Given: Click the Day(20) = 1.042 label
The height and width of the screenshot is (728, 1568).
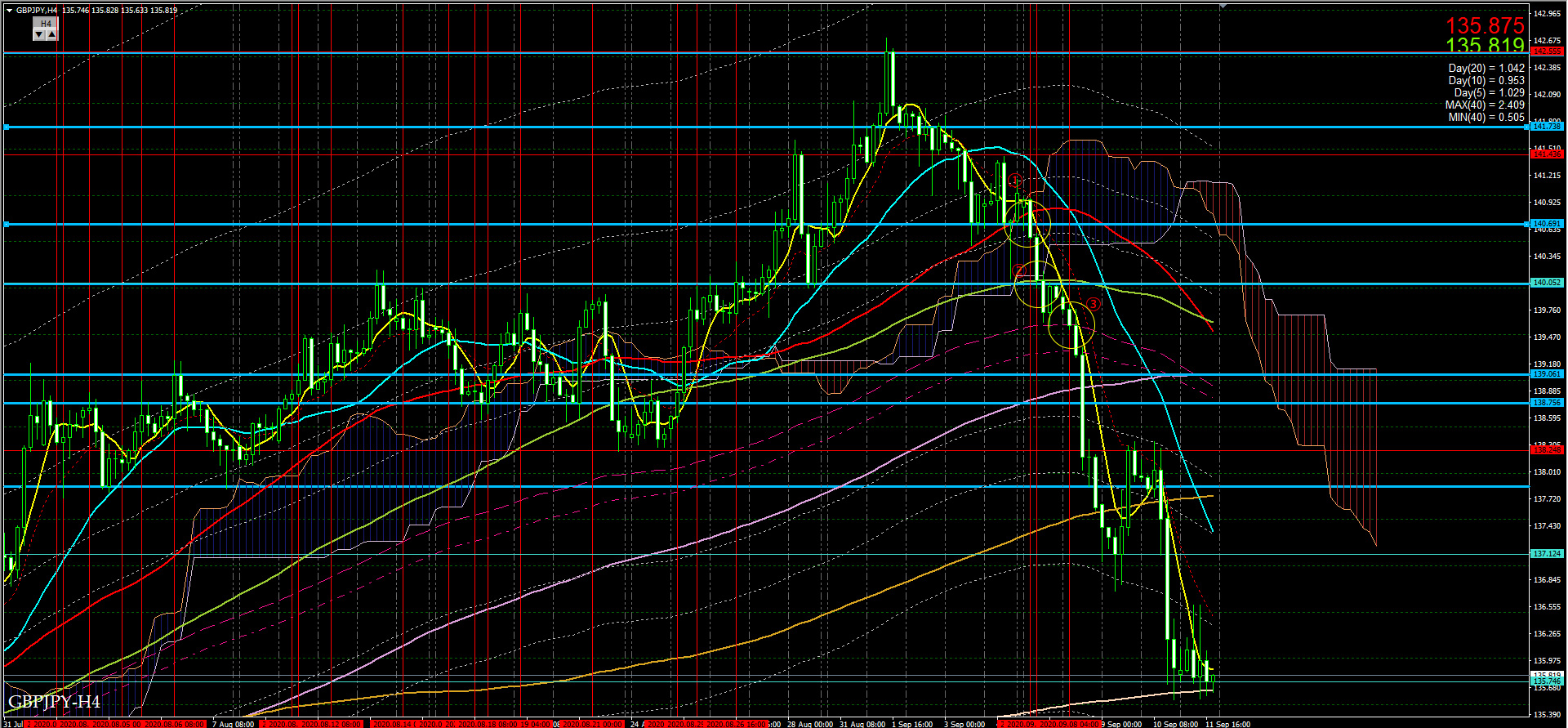Looking at the screenshot, I should (x=1486, y=69).
